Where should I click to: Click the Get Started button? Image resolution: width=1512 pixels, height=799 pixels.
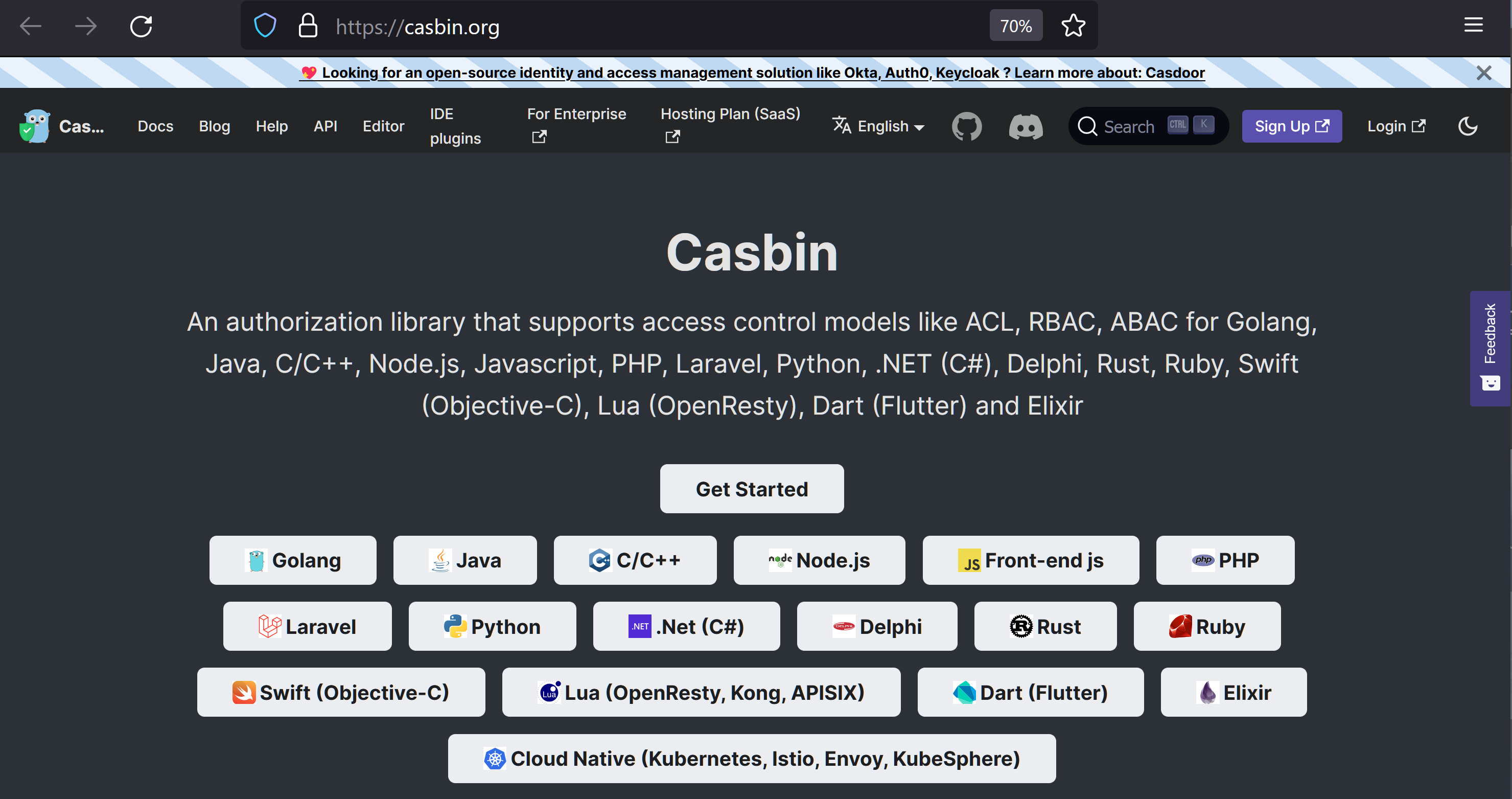pyautogui.click(x=751, y=489)
